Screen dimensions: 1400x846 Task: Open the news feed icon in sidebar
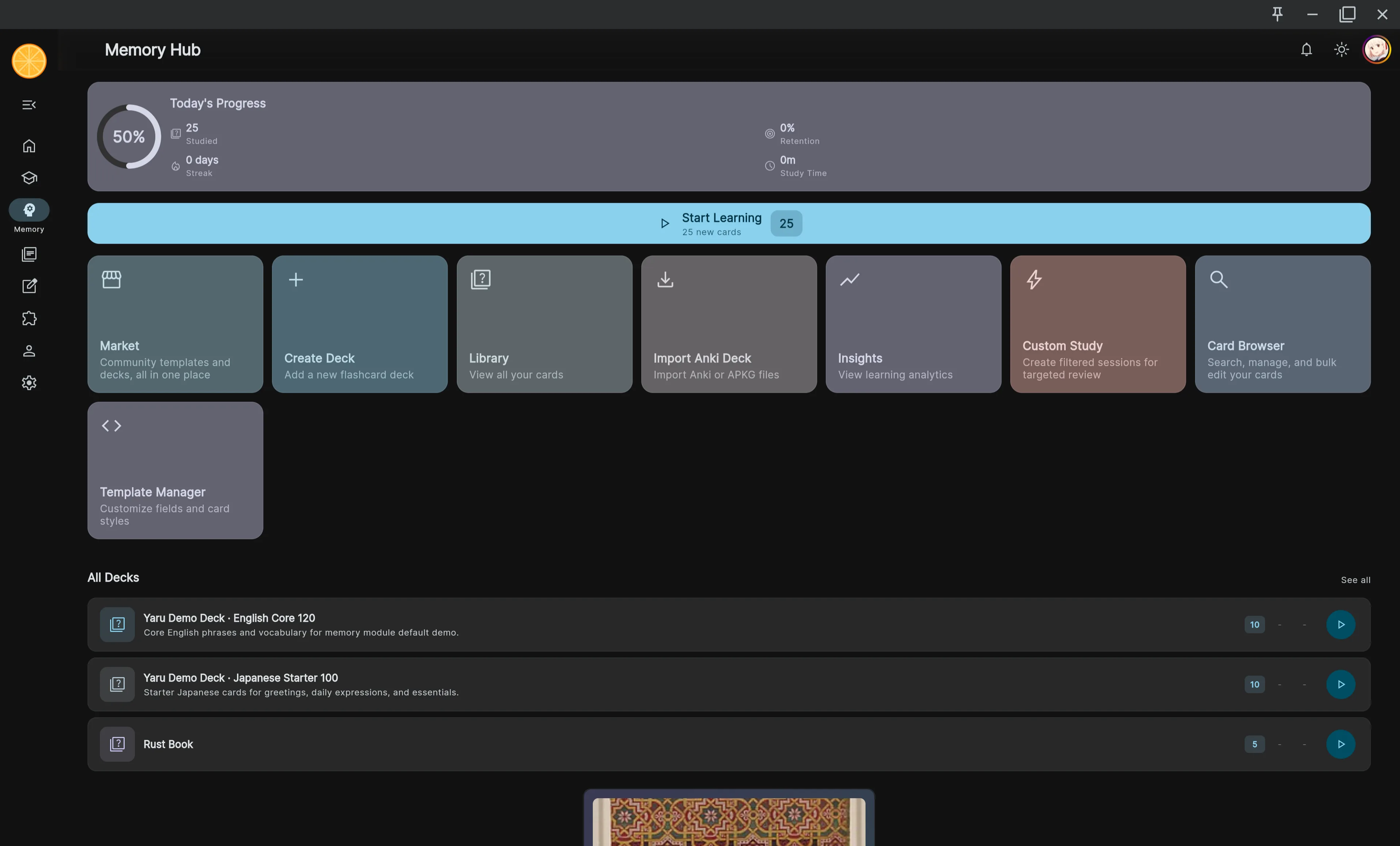click(29, 255)
